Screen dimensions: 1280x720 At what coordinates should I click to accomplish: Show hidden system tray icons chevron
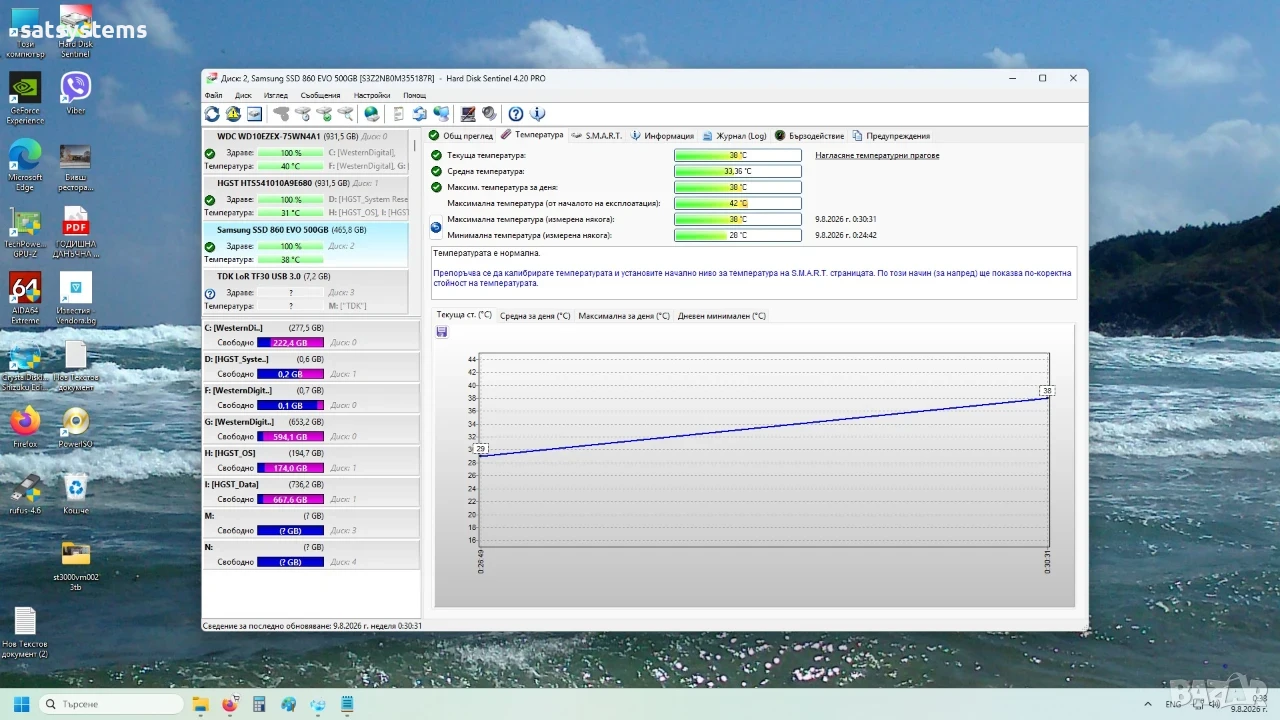[1148, 704]
